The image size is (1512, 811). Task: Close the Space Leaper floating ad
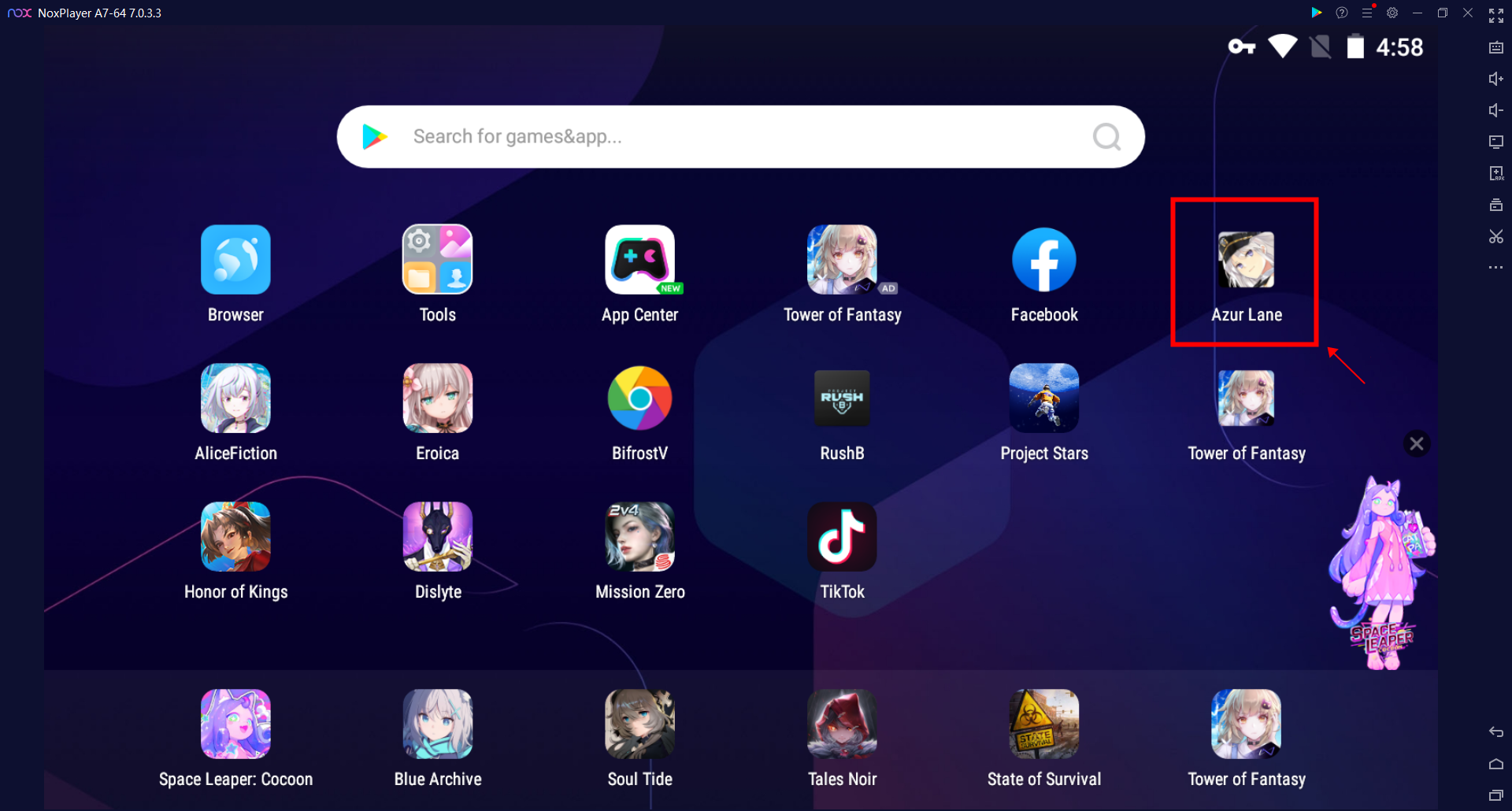(x=1417, y=444)
